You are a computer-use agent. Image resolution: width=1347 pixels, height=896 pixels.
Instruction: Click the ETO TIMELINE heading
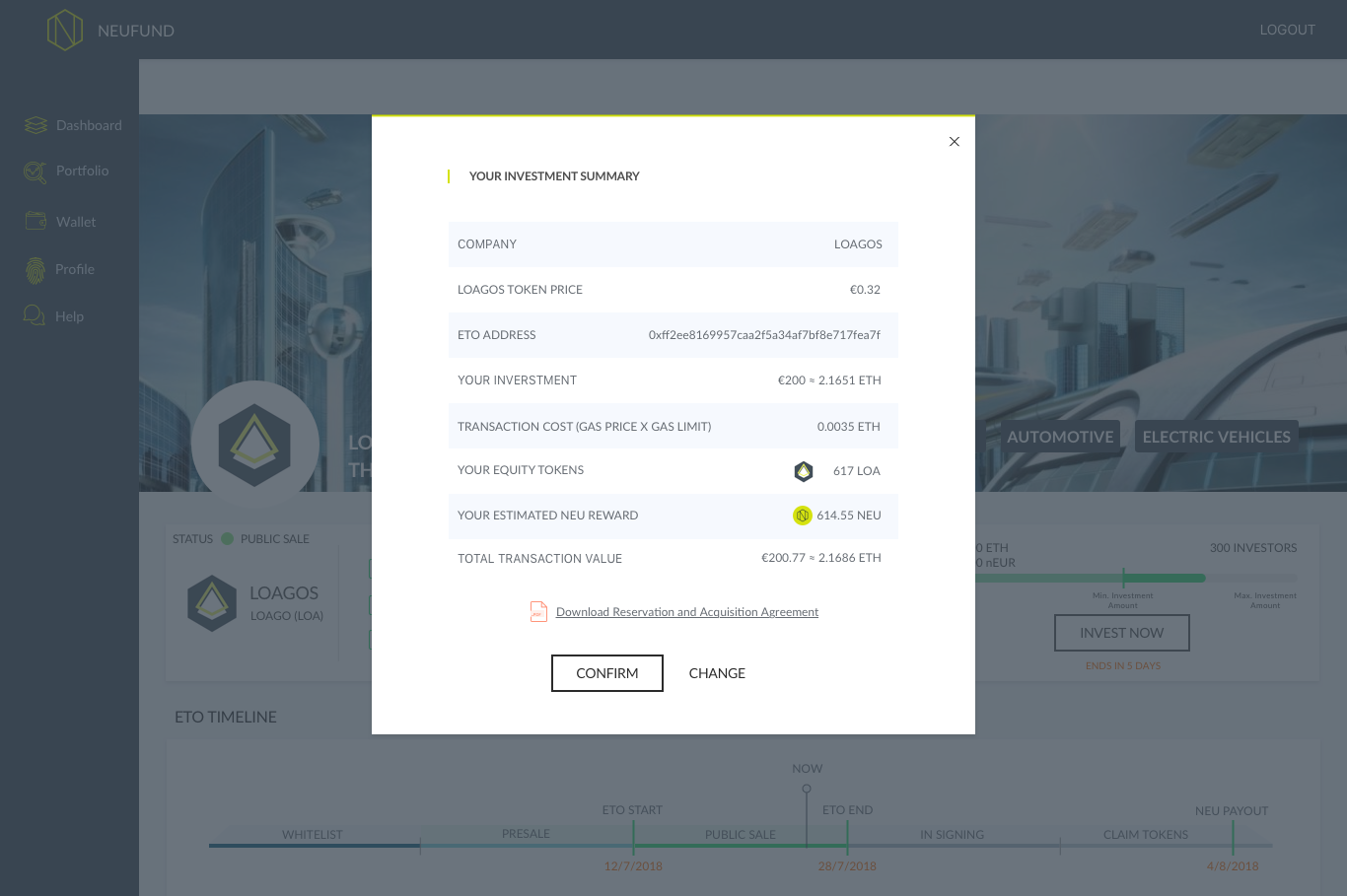pos(226,718)
